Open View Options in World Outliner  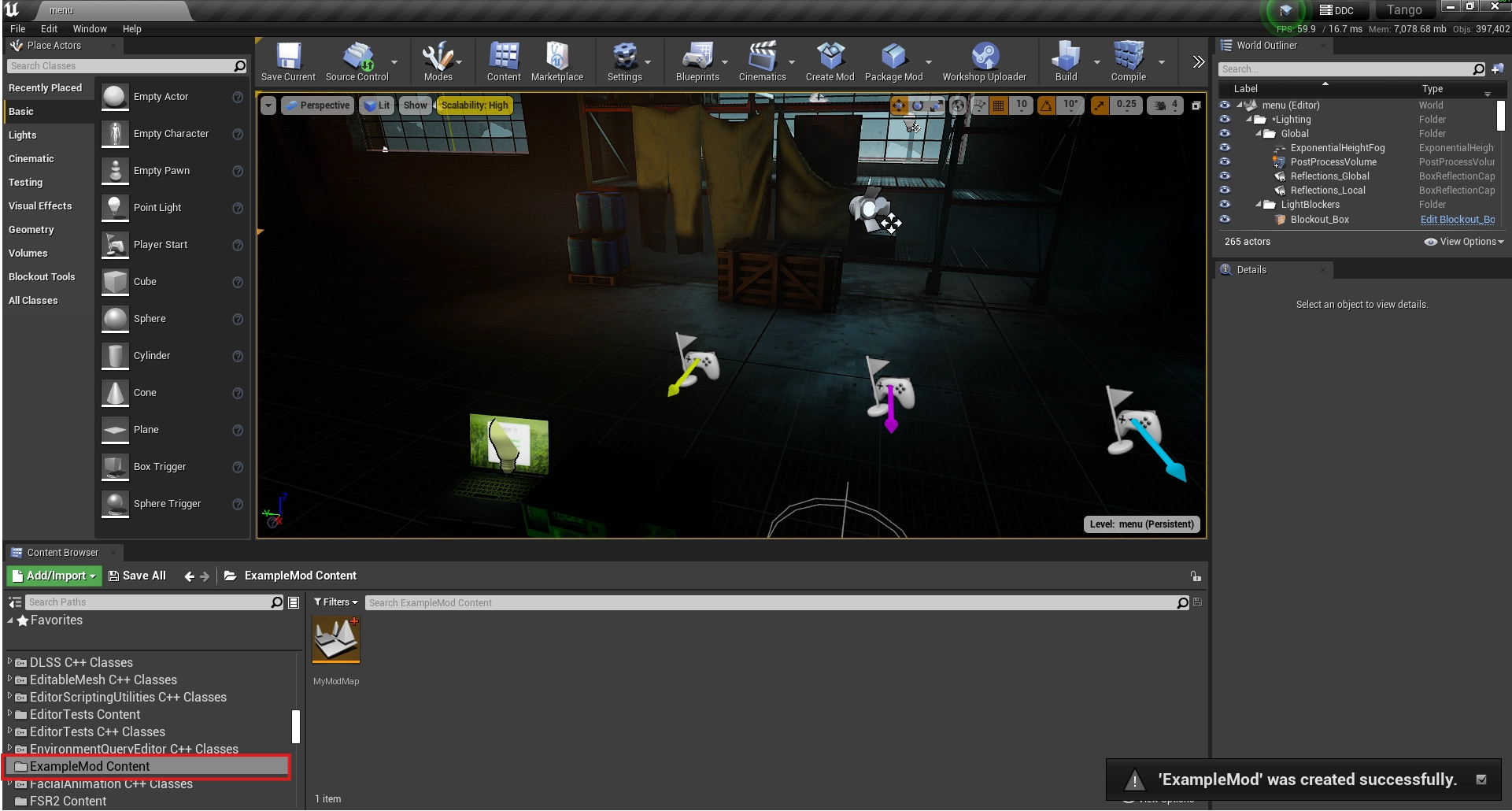pos(1464,242)
